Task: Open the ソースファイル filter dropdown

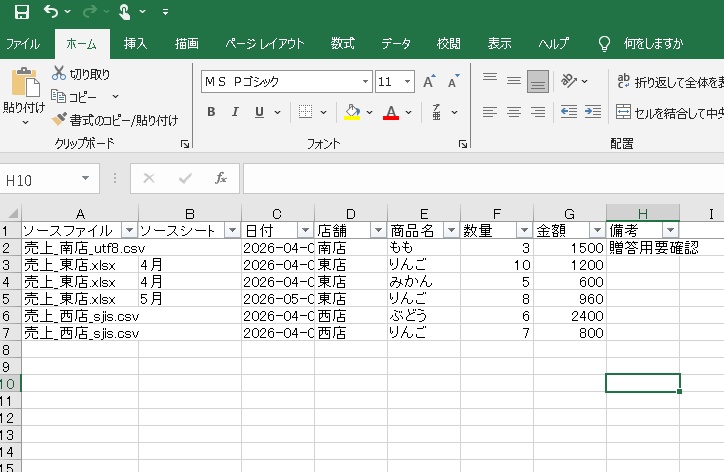Action: click(x=129, y=230)
